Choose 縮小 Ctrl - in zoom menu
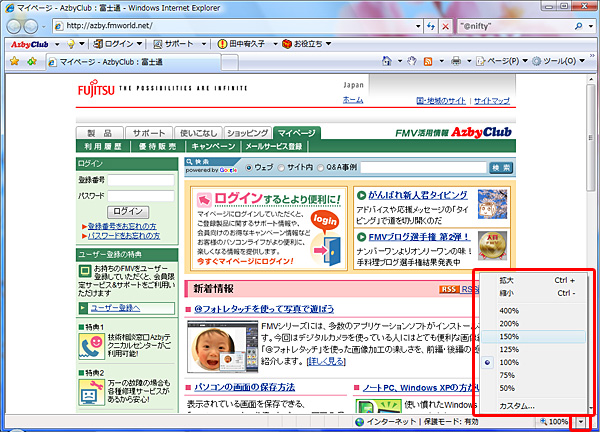Screen dimensions: 600x432 (x=534, y=293)
